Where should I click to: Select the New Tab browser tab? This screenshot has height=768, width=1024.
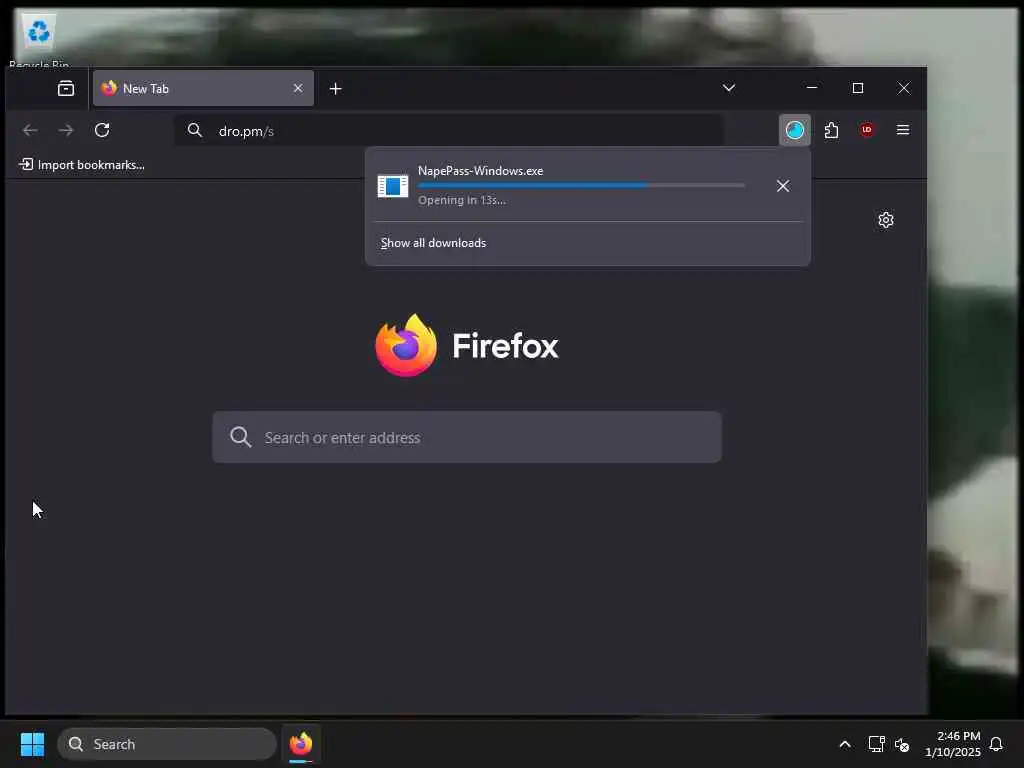tap(203, 88)
